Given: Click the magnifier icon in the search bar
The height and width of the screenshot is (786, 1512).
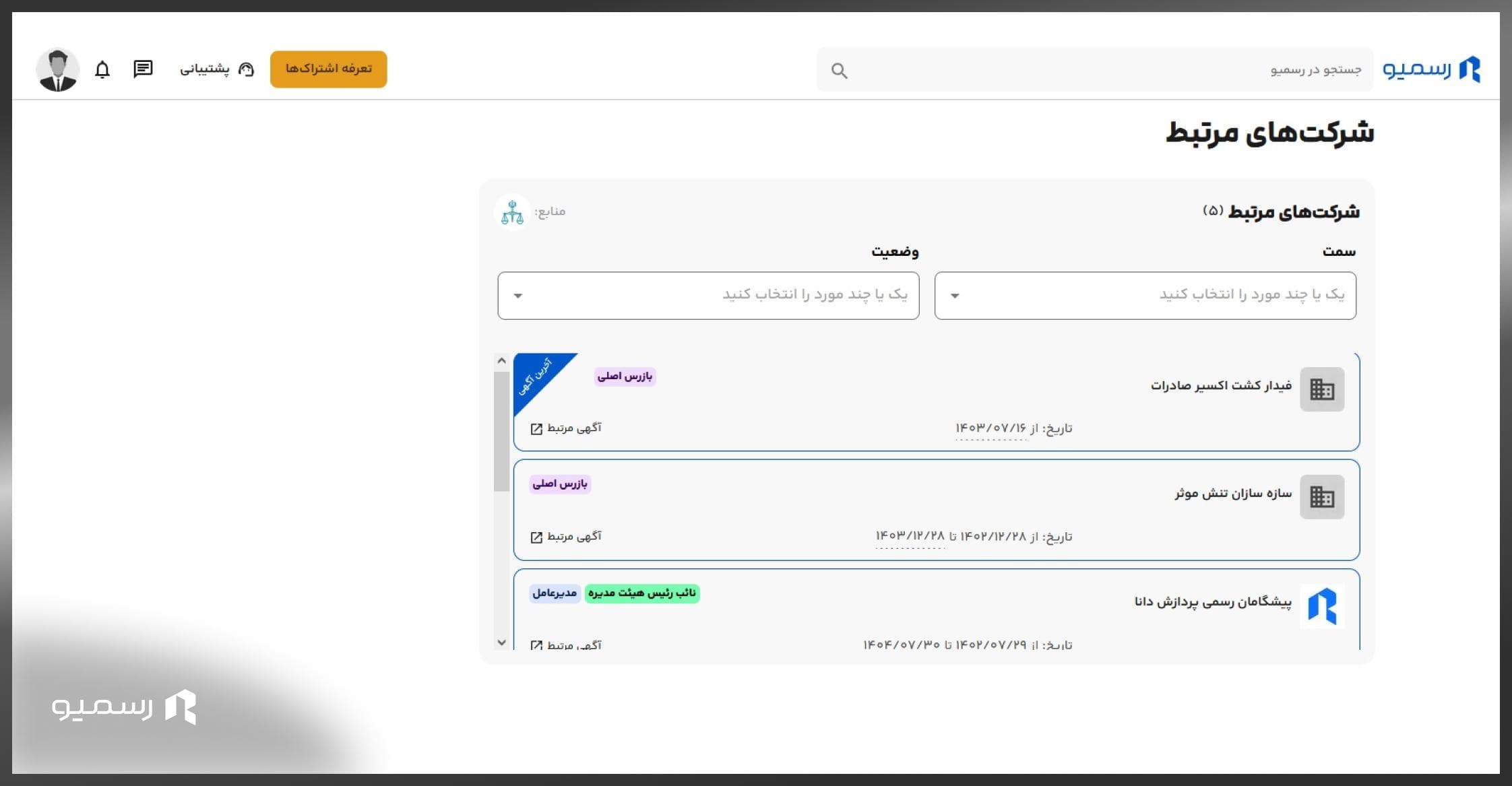Looking at the screenshot, I should [x=839, y=70].
